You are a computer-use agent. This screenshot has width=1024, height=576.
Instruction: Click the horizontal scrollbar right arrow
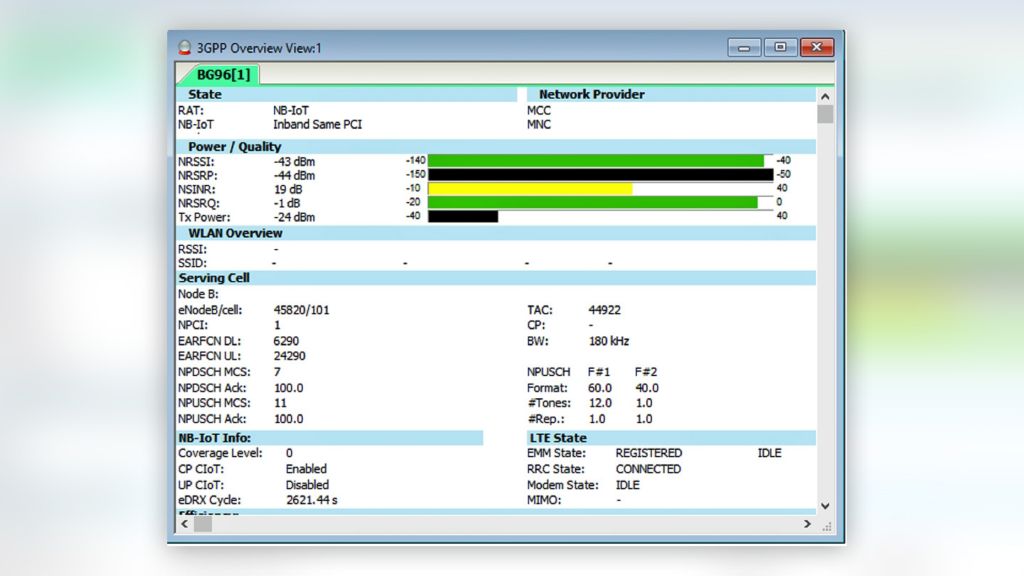click(807, 523)
